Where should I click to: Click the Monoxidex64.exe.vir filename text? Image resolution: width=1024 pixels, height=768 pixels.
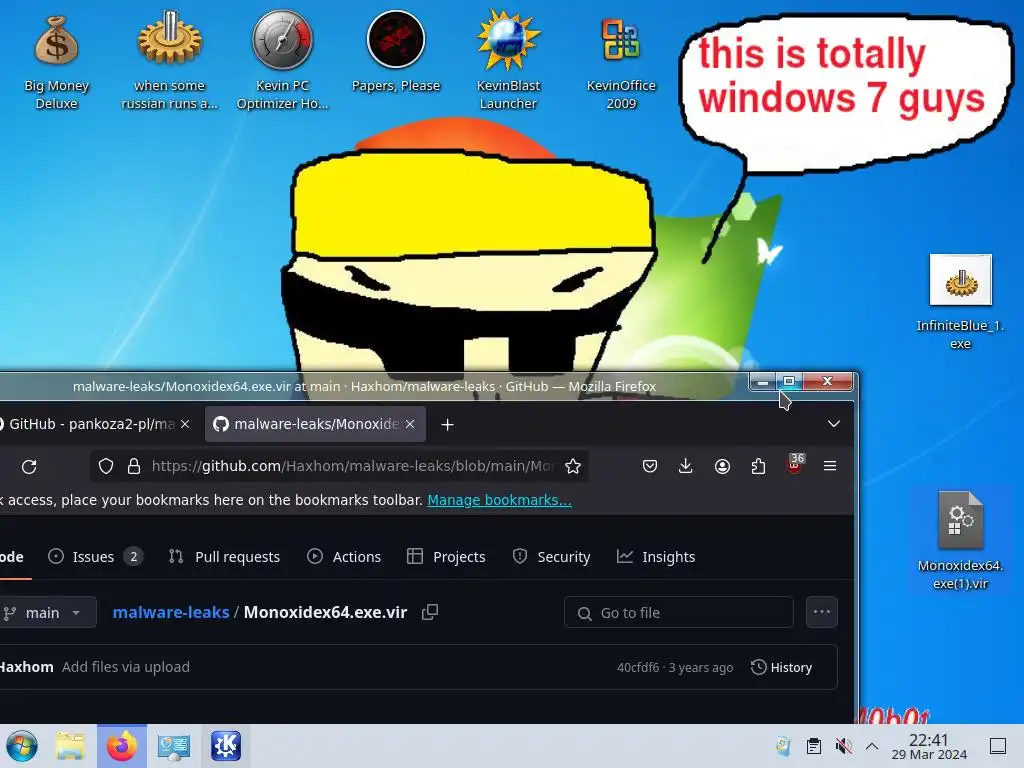click(x=325, y=612)
